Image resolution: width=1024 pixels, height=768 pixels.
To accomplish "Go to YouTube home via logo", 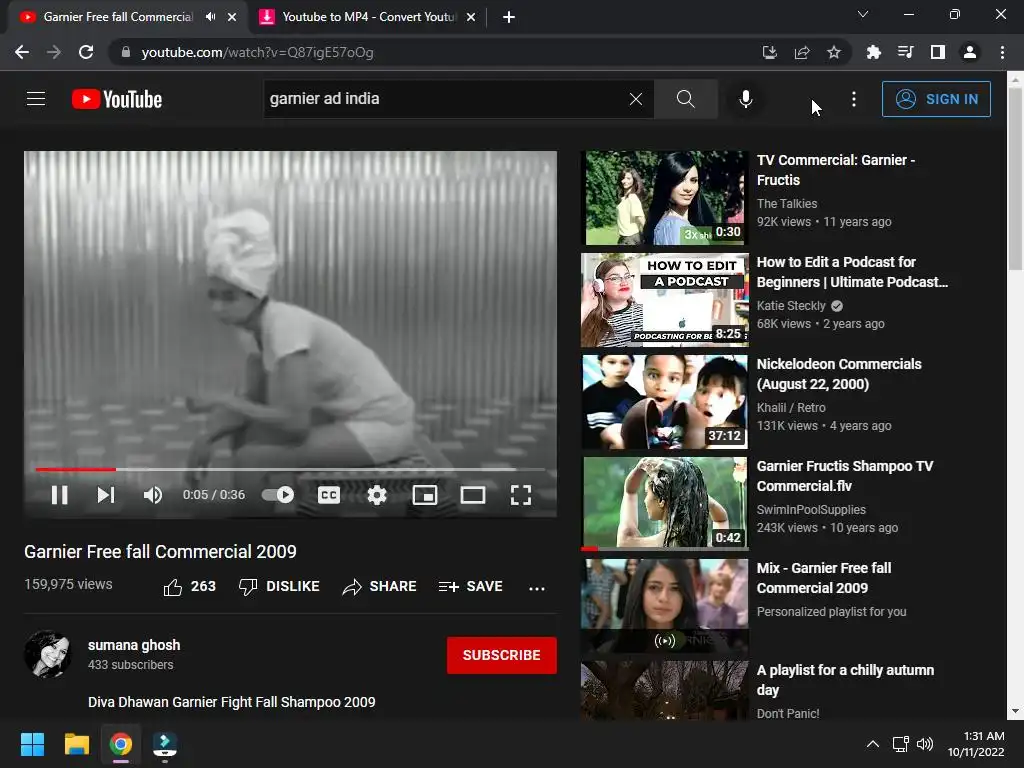I will (117, 99).
